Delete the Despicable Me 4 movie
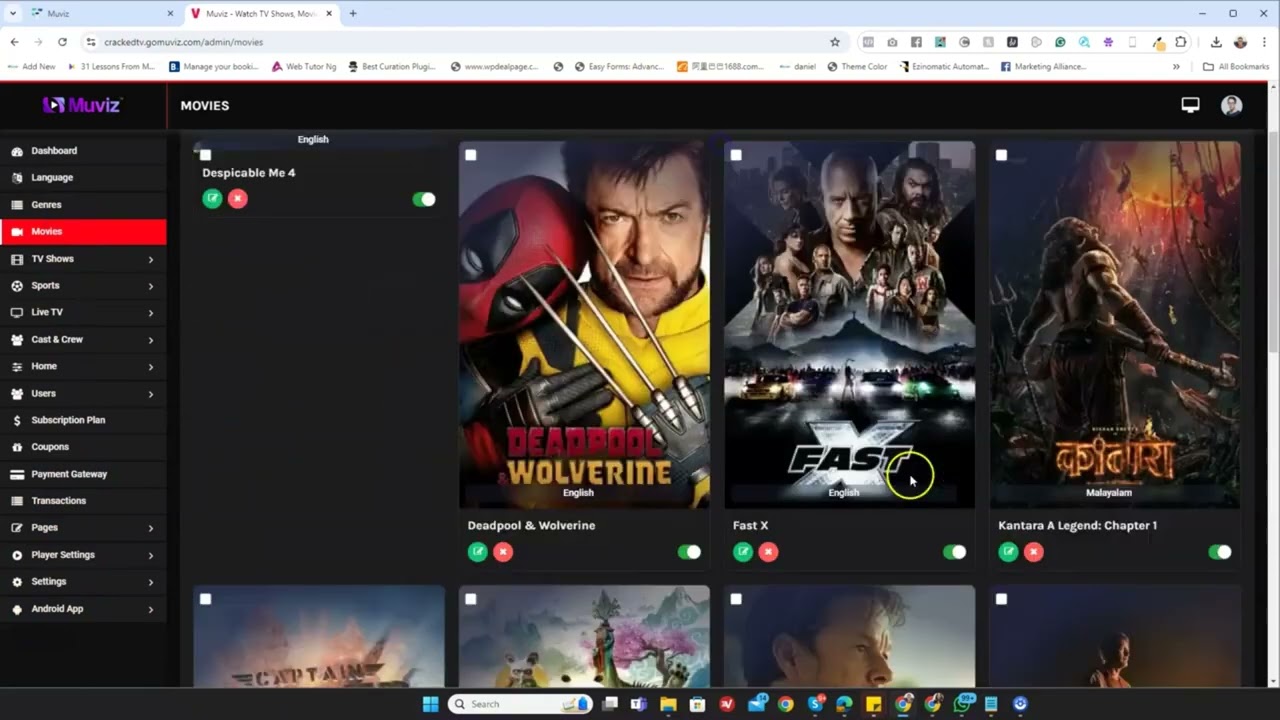Viewport: 1280px width, 720px height. click(x=237, y=199)
